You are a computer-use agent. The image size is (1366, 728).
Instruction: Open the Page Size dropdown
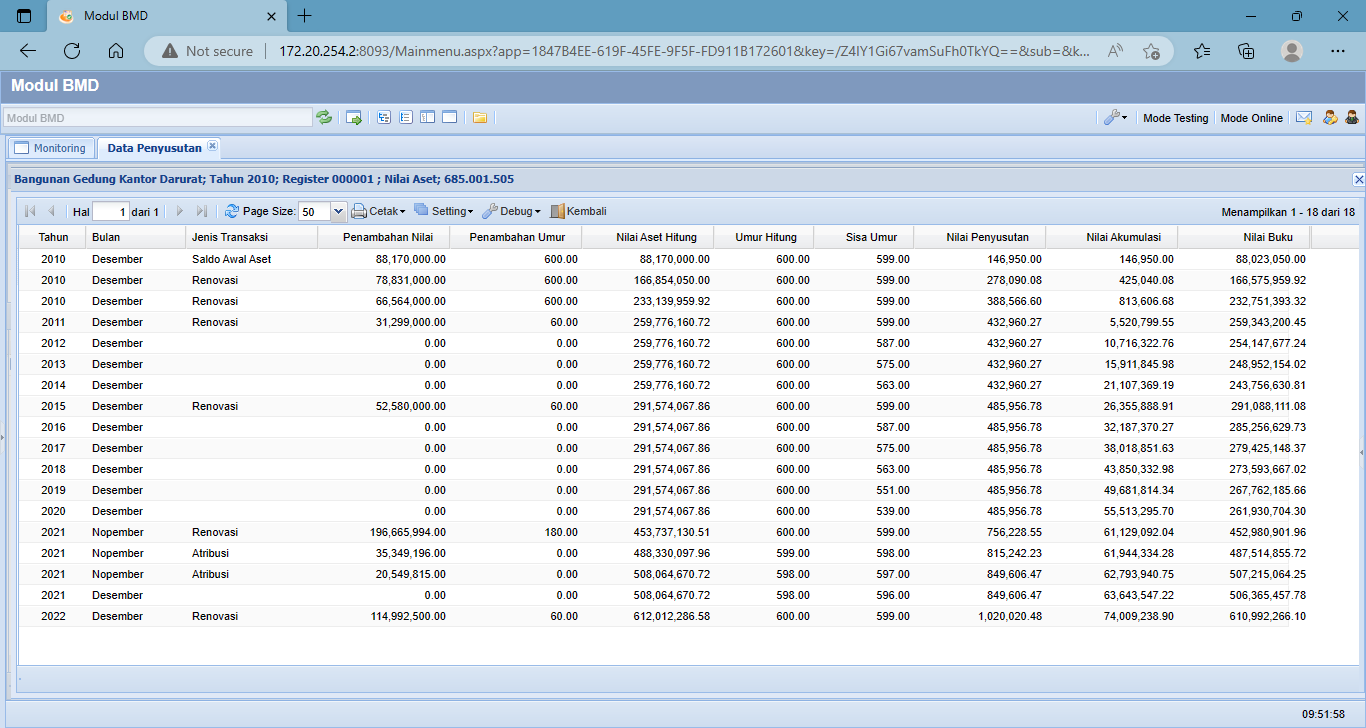pos(338,211)
